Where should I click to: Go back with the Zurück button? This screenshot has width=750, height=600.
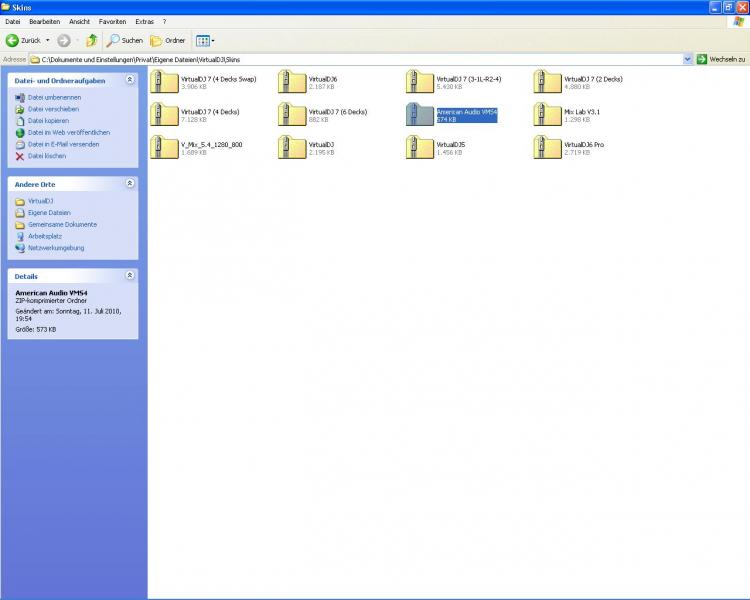point(23,41)
